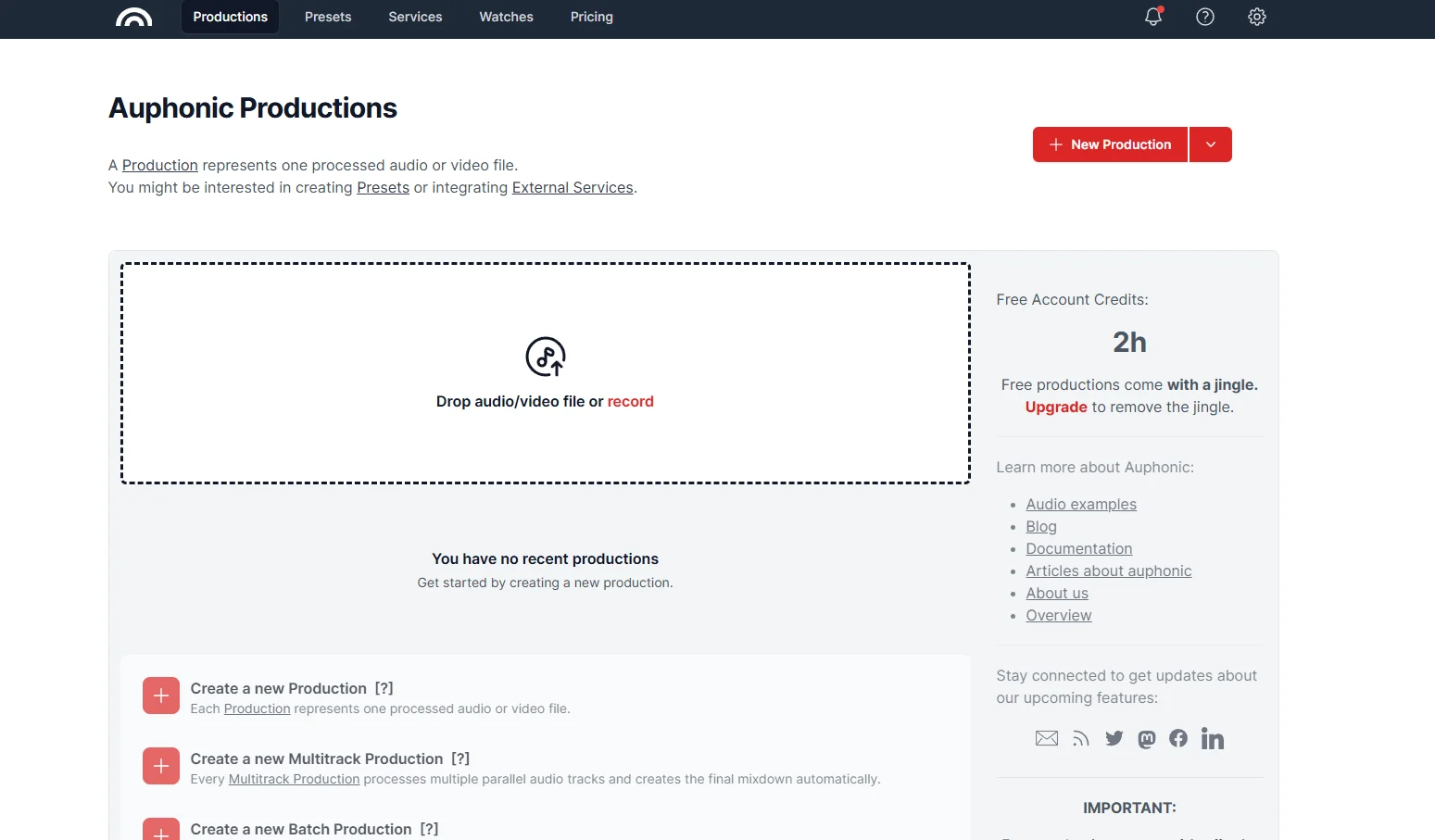Open the Documentation link
Screen dimensions: 1435x840
(x=1079, y=548)
